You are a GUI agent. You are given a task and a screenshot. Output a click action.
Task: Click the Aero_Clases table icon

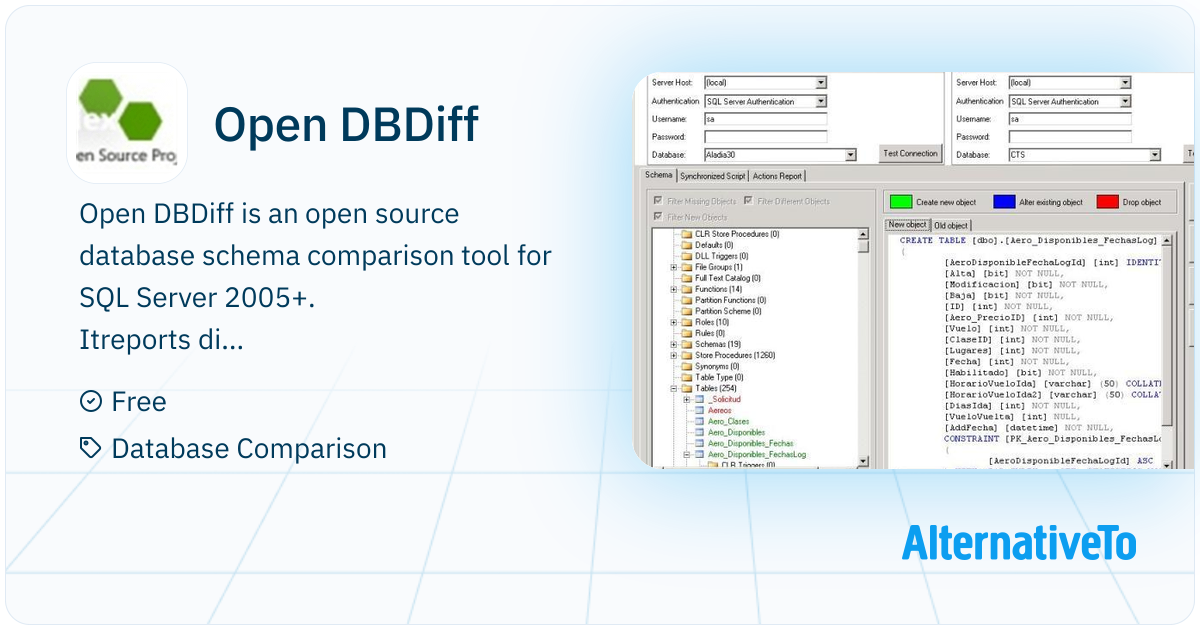pyautogui.click(x=699, y=421)
